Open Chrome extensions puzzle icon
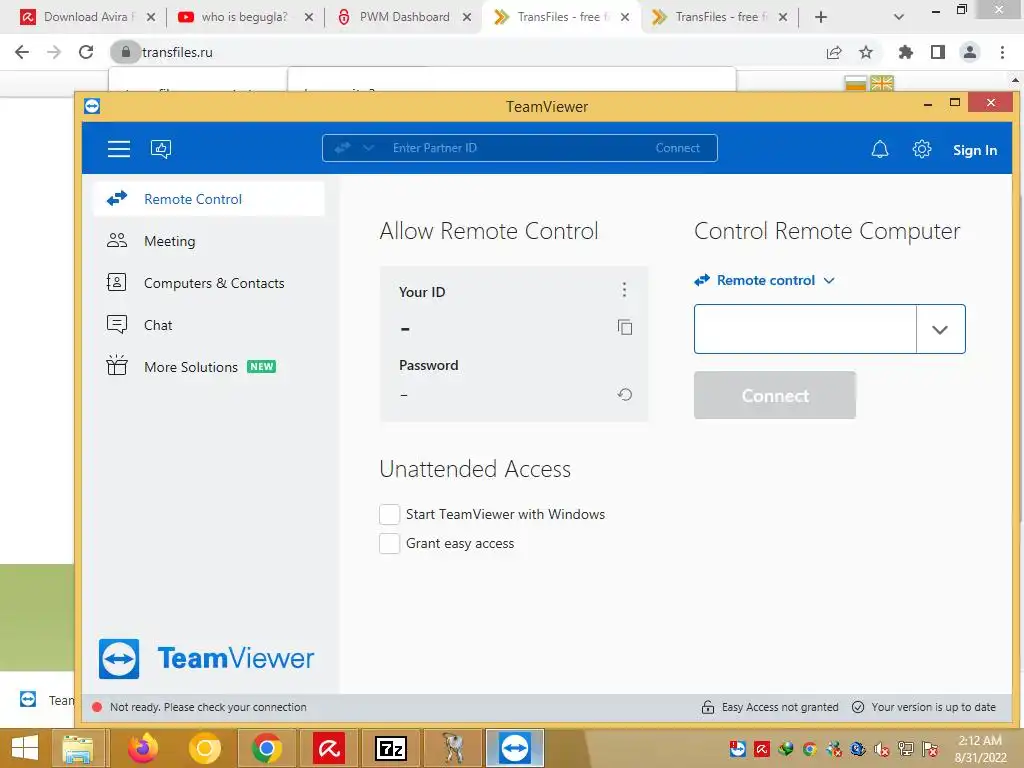This screenshot has height=768, width=1024. point(905,52)
